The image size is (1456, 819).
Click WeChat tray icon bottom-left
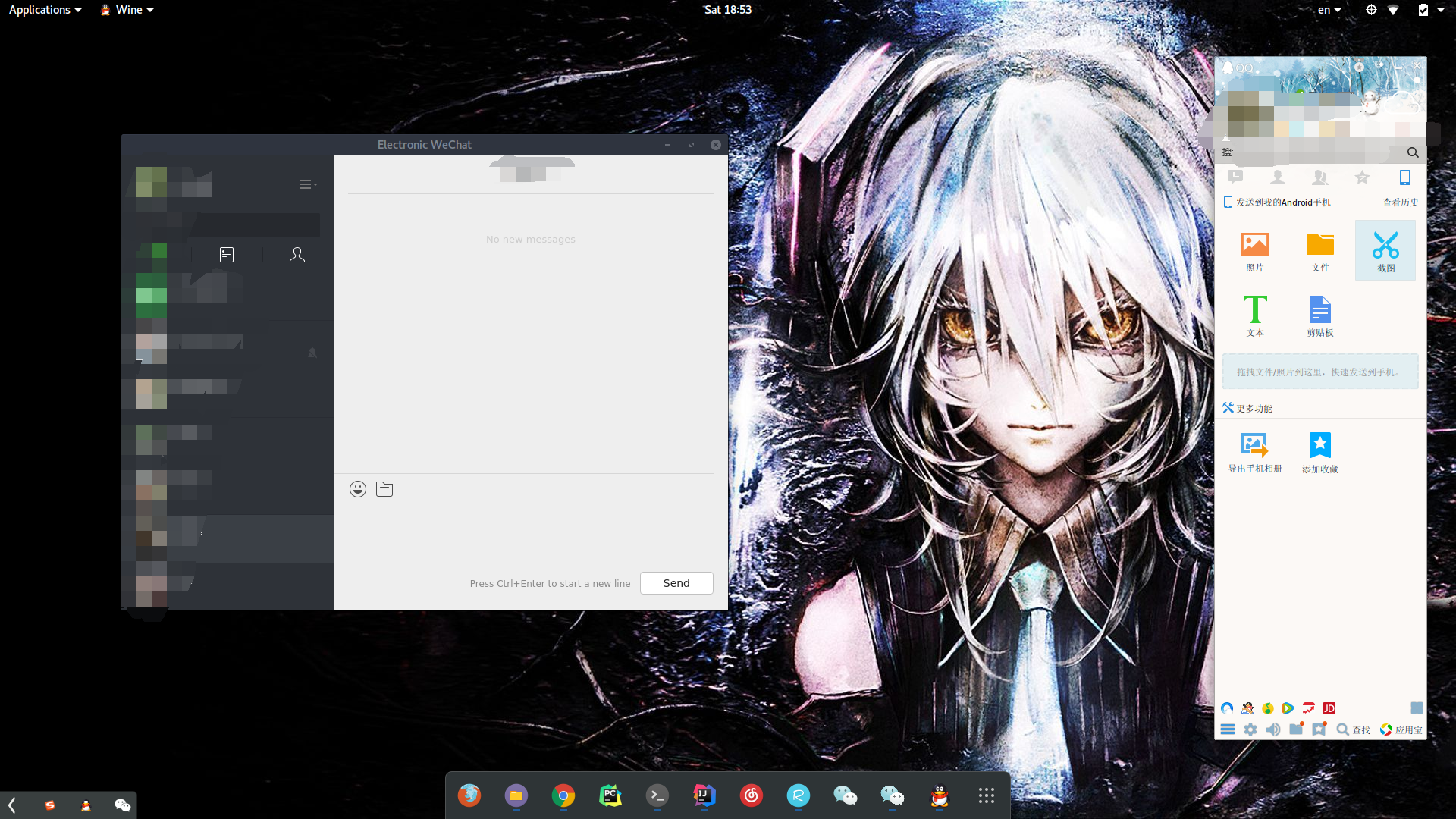click(123, 805)
